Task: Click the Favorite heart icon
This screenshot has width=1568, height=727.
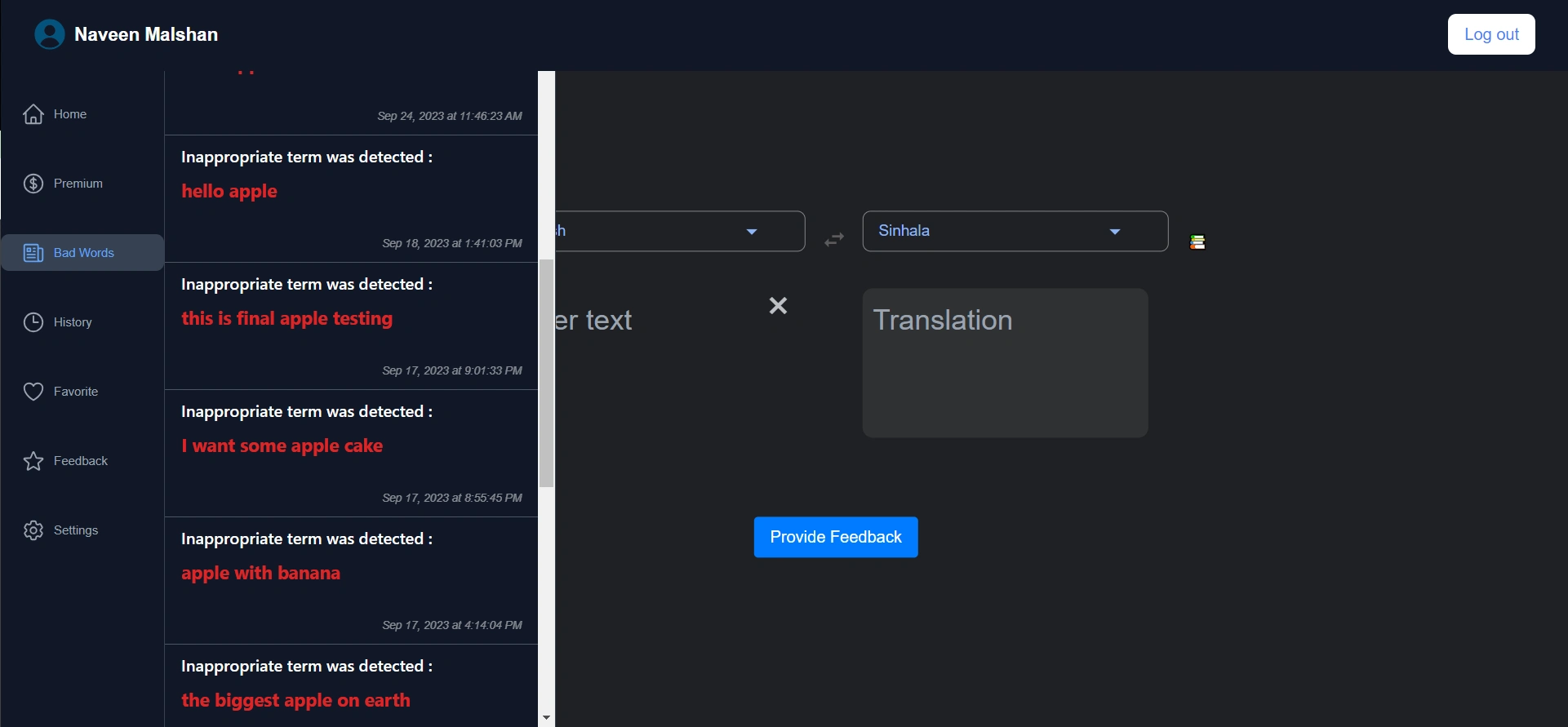Action: click(33, 392)
